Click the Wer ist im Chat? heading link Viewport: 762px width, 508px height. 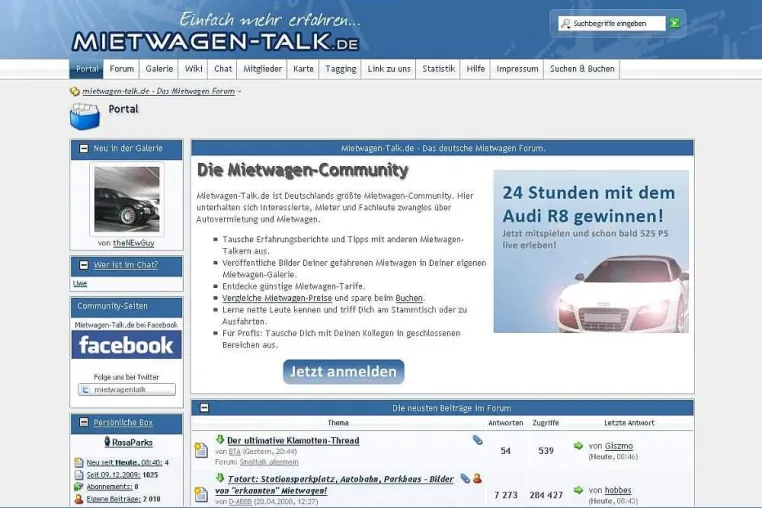(126, 265)
